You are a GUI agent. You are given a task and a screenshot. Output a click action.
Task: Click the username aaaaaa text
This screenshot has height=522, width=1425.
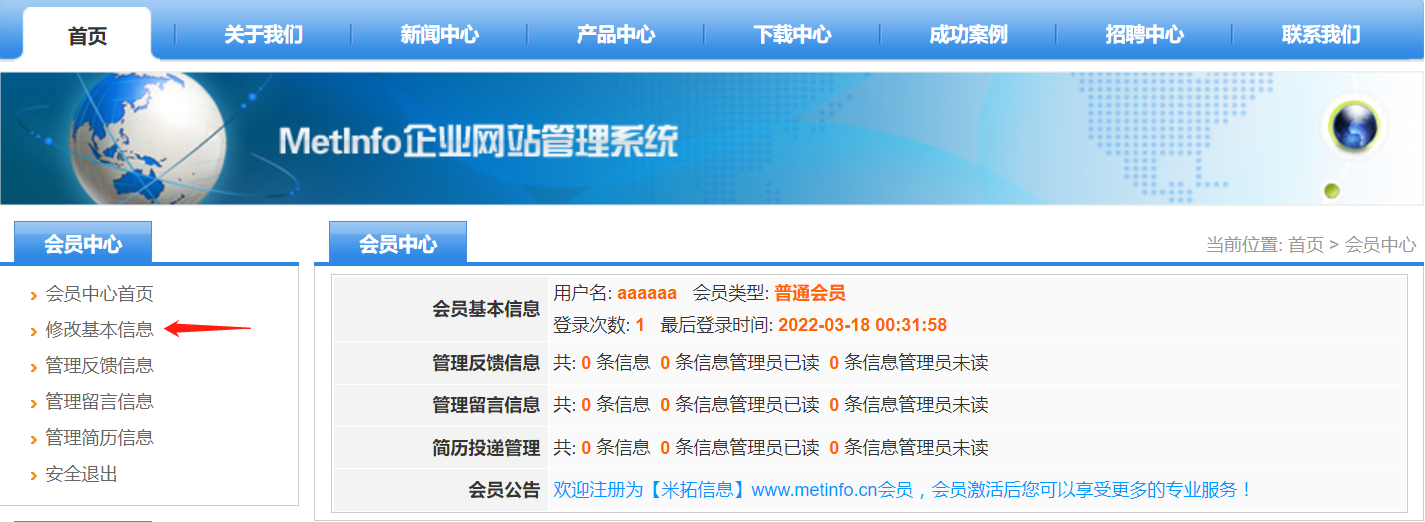pos(647,293)
